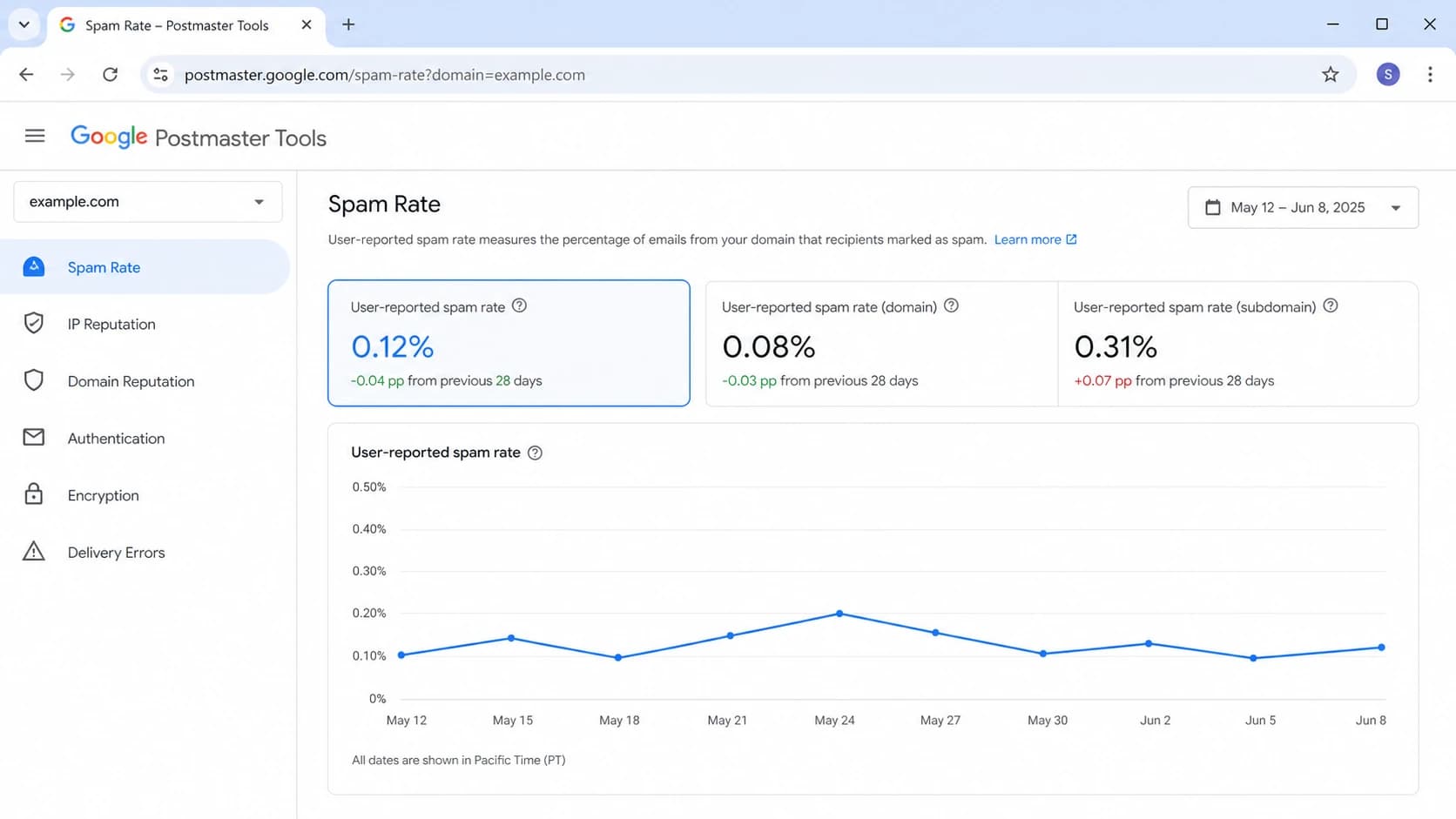Go back to previous page
The width and height of the screenshot is (1456, 819).
click(26, 75)
